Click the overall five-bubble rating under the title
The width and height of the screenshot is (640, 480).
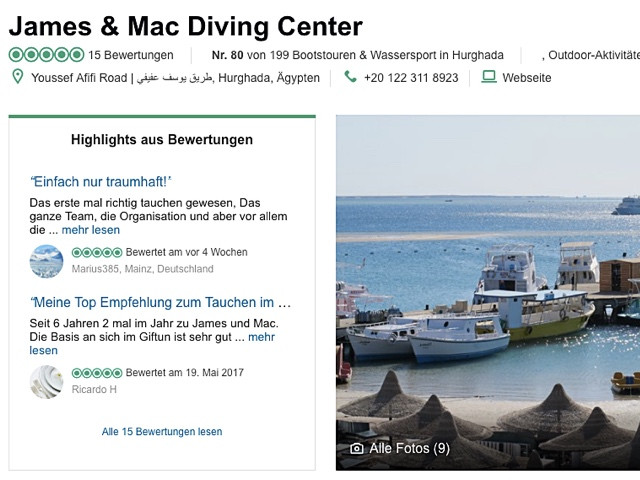pyautogui.click(x=47, y=55)
